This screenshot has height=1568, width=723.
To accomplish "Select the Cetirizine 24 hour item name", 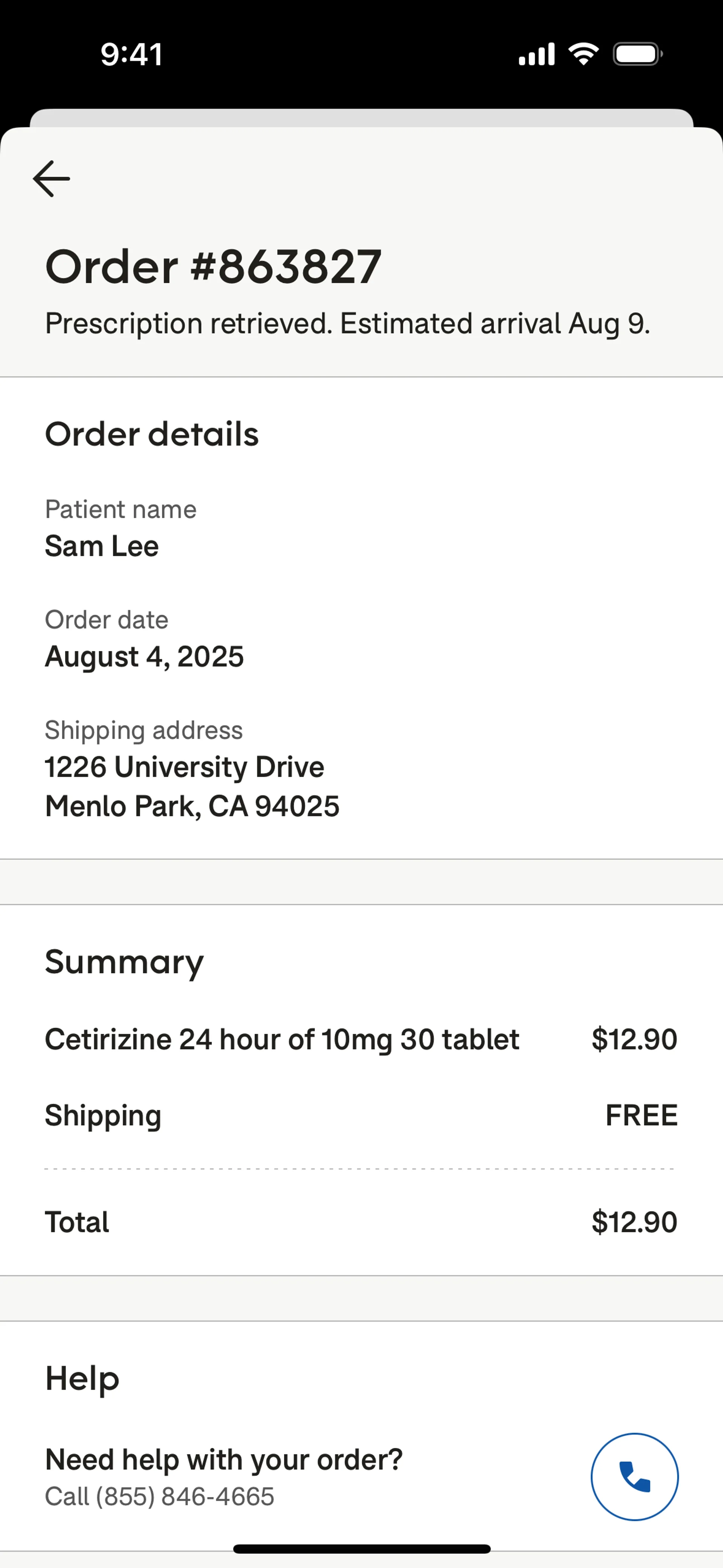I will 282,1039.
